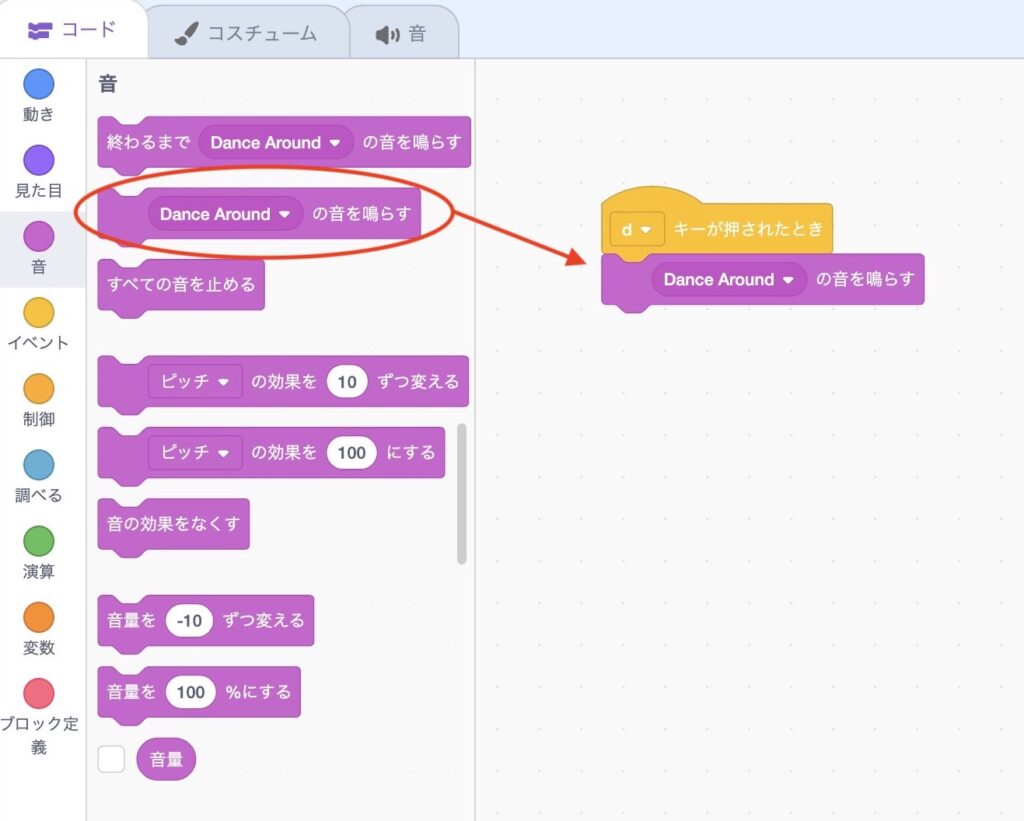The image size is (1024, 821).
Task: Open the 音 tab at the top
Action: tap(402, 34)
